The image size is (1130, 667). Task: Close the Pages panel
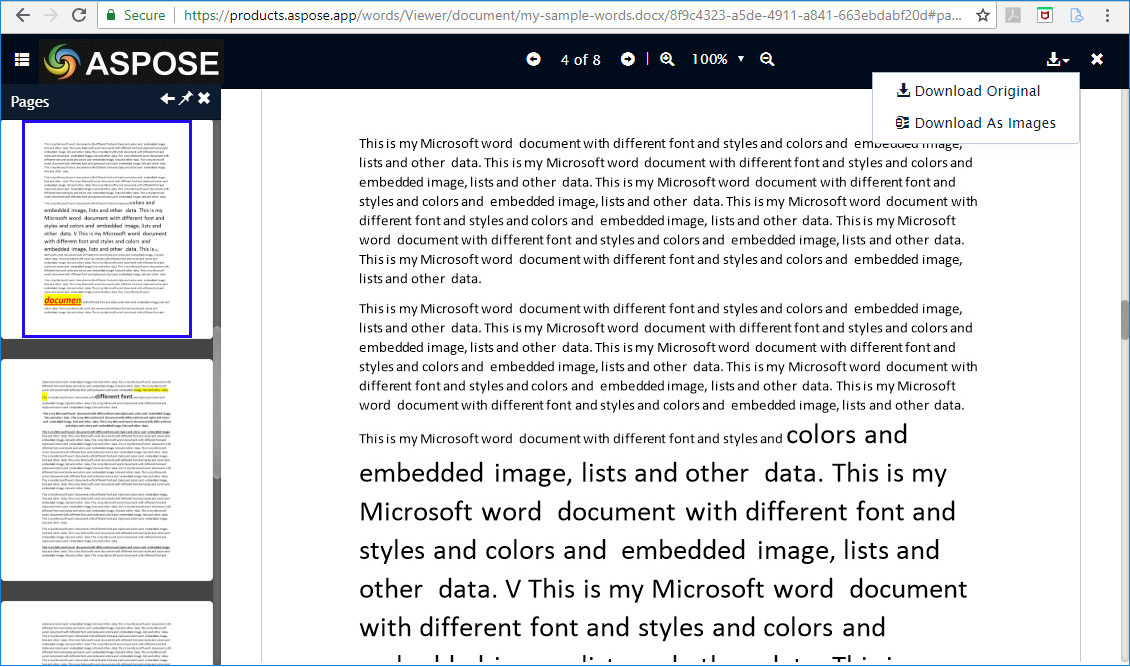pyautogui.click(x=204, y=98)
